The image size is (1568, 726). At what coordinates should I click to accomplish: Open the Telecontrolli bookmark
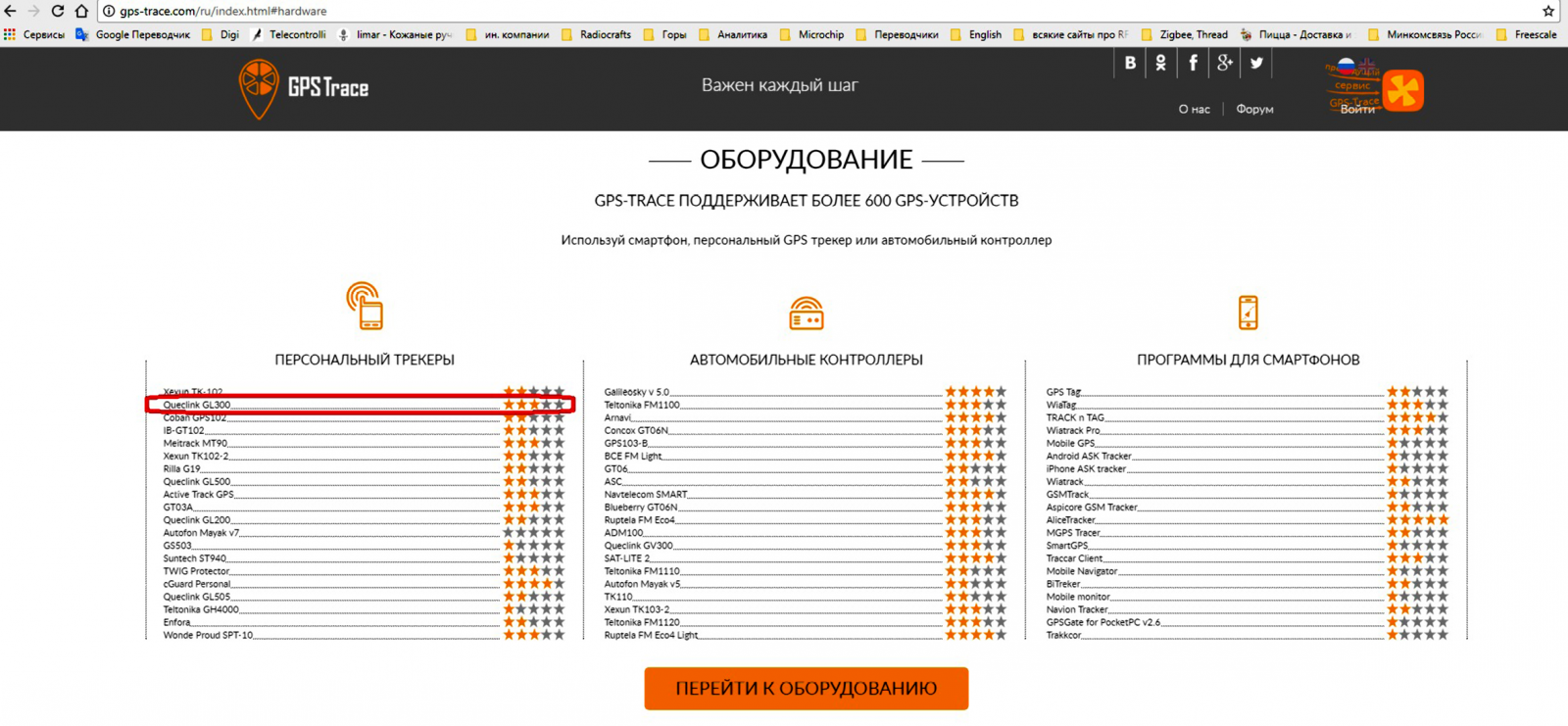[x=289, y=34]
